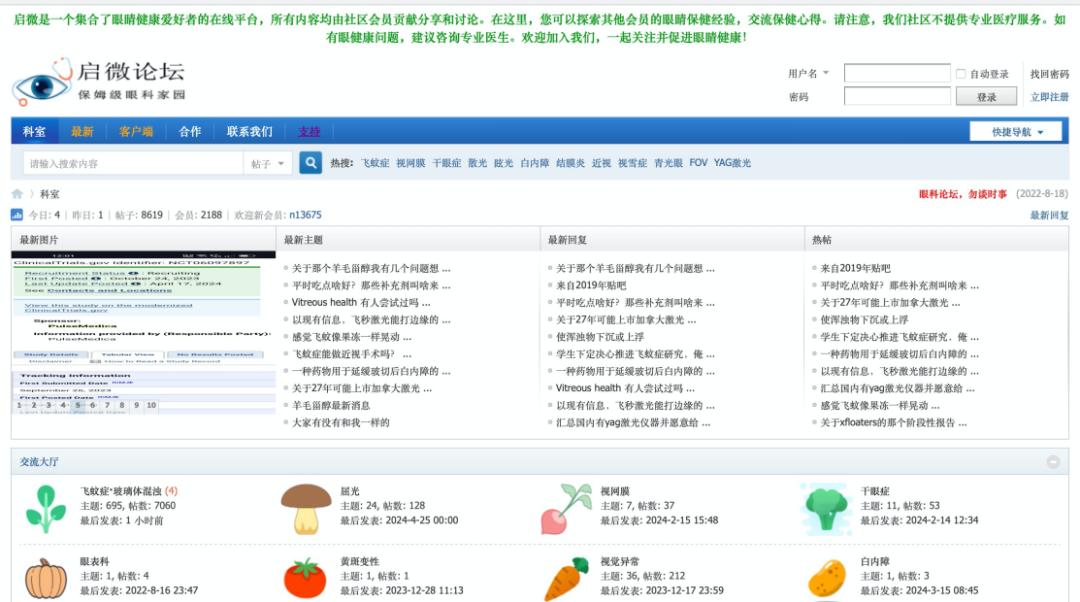The width and height of the screenshot is (1080, 602).
Task: Open the 用户名 login type dropdown
Action: tap(809, 74)
